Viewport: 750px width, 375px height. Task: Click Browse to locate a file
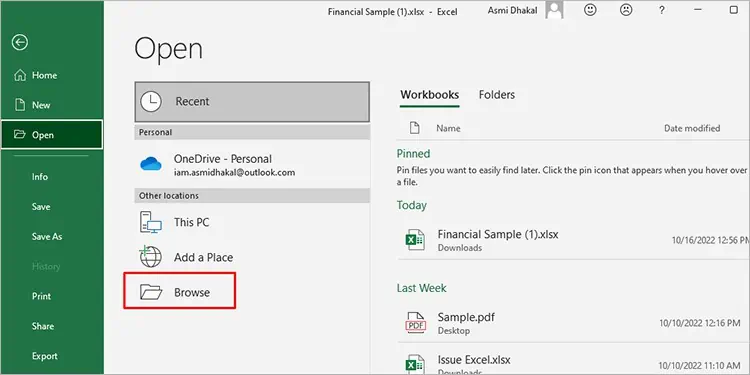click(x=180, y=291)
